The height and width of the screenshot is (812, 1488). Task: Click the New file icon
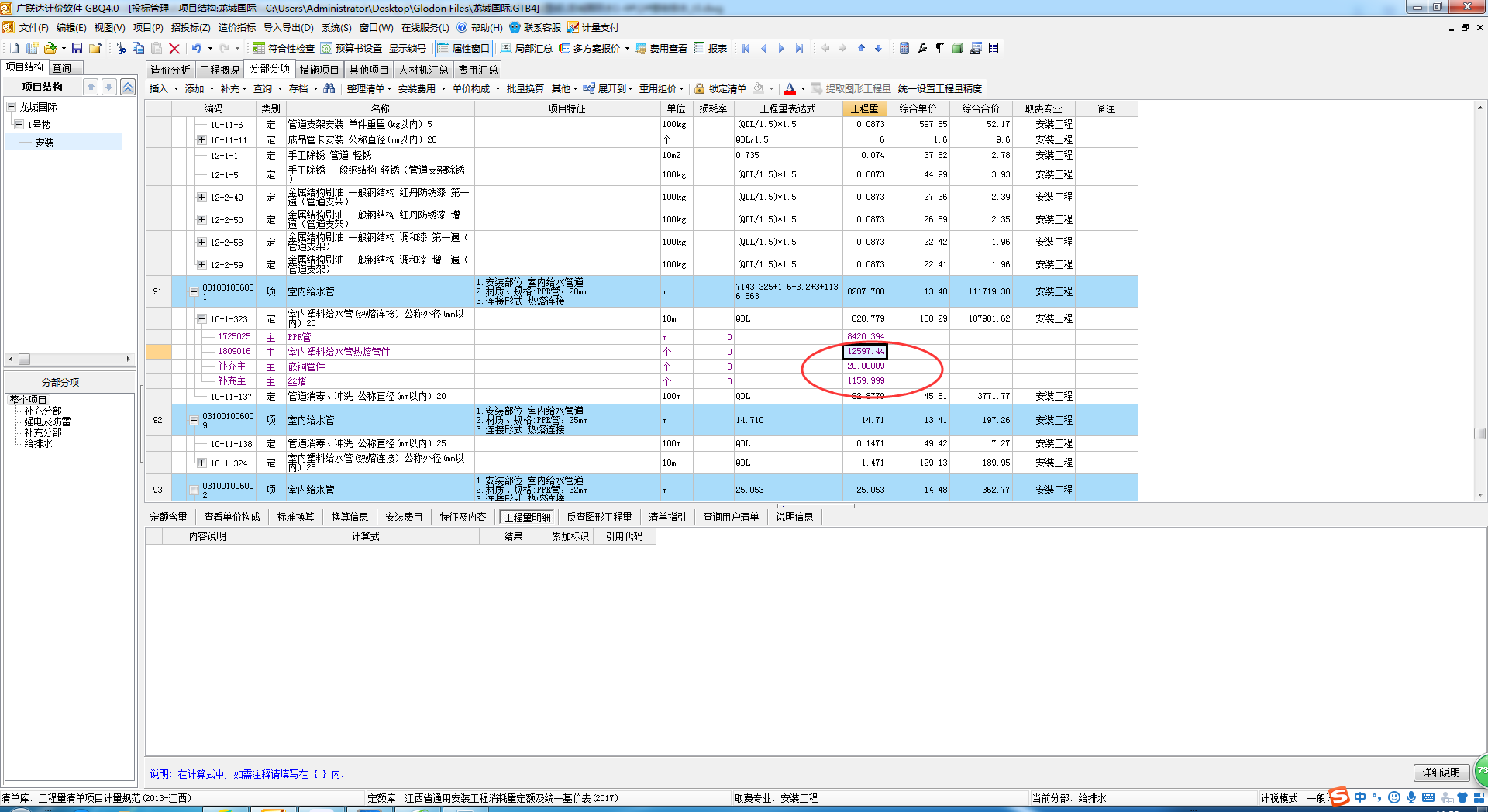point(14,48)
